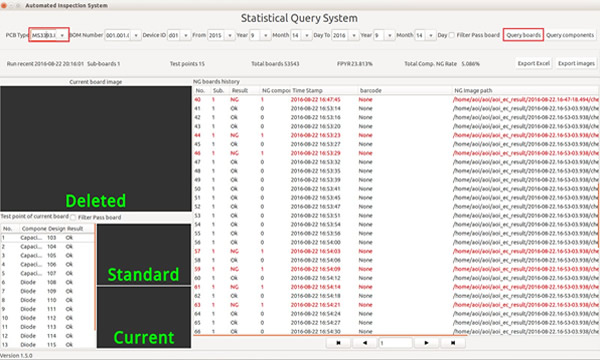Click the Sub. column header
This screenshot has width=600, height=360.
point(220,91)
